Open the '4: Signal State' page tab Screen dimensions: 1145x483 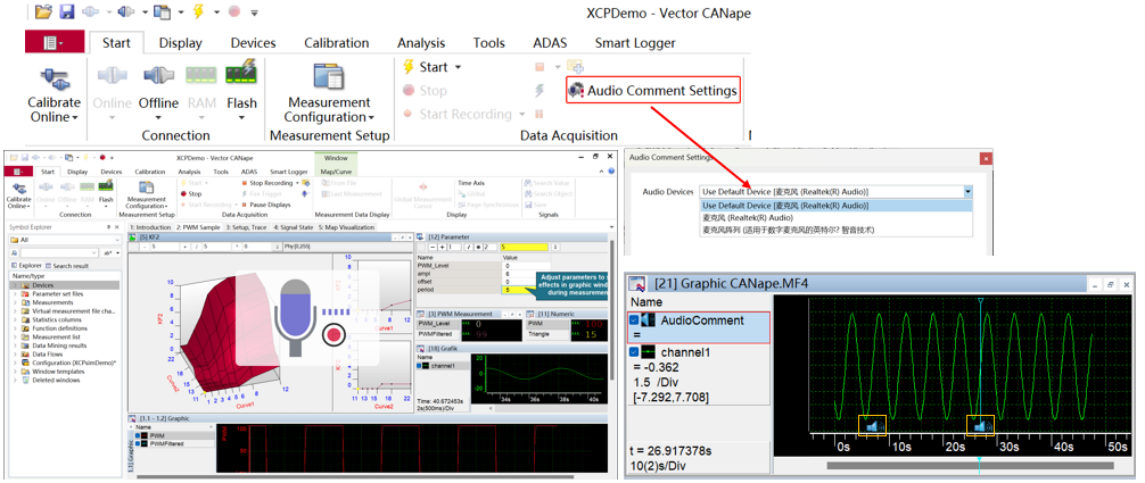[x=294, y=227]
